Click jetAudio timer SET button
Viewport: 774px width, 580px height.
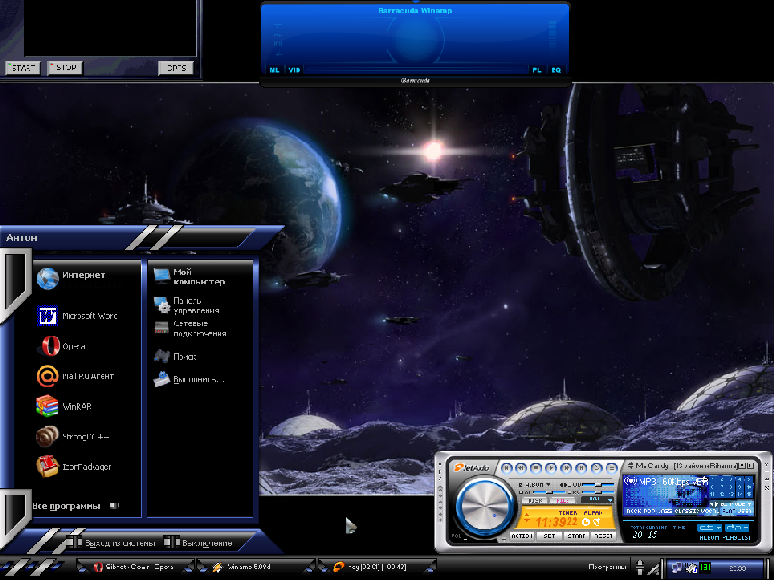pos(549,536)
